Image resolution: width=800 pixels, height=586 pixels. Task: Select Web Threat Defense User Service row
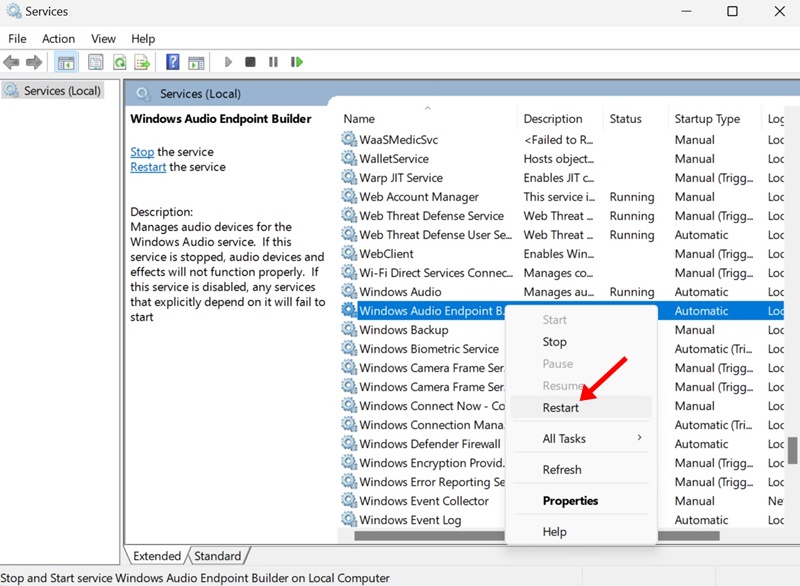pos(561,235)
